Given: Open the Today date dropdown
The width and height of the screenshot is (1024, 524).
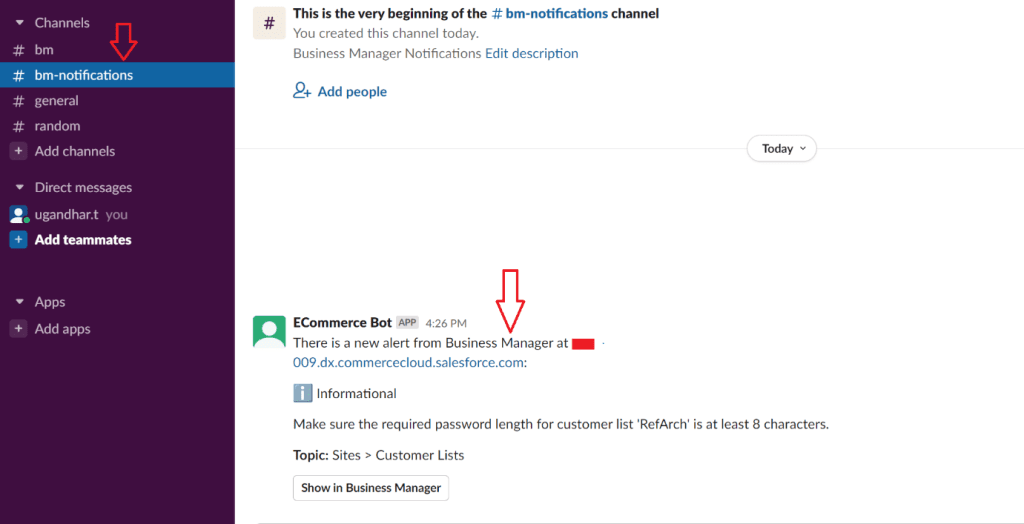Looking at the screenshot, I should [x=781, y=149].
